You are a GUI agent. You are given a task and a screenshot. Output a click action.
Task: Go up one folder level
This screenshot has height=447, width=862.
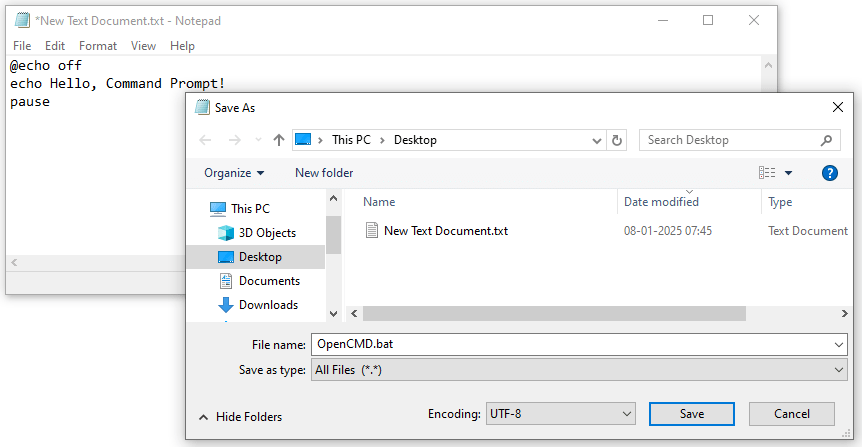click(x=279, y=140)
